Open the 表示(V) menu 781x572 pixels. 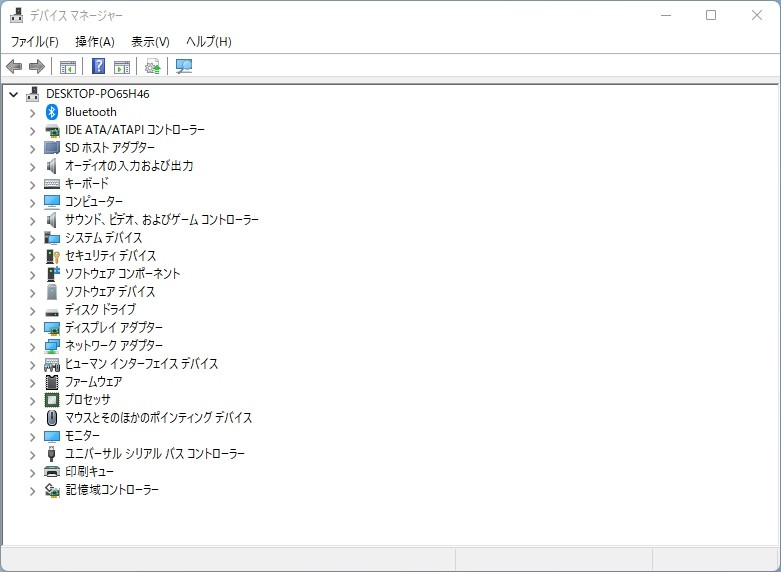click(x=150, y=42)
